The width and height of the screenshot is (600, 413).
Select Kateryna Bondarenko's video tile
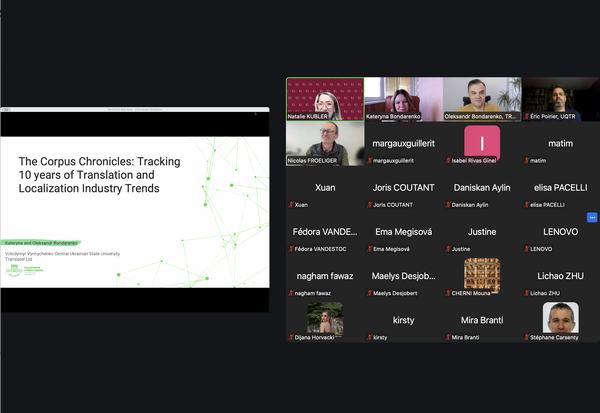pos(403,99)
